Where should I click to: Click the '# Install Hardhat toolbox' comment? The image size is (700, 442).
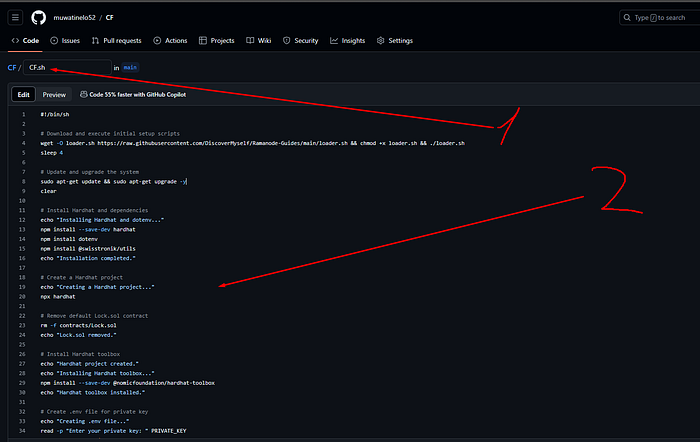(80, 354)
